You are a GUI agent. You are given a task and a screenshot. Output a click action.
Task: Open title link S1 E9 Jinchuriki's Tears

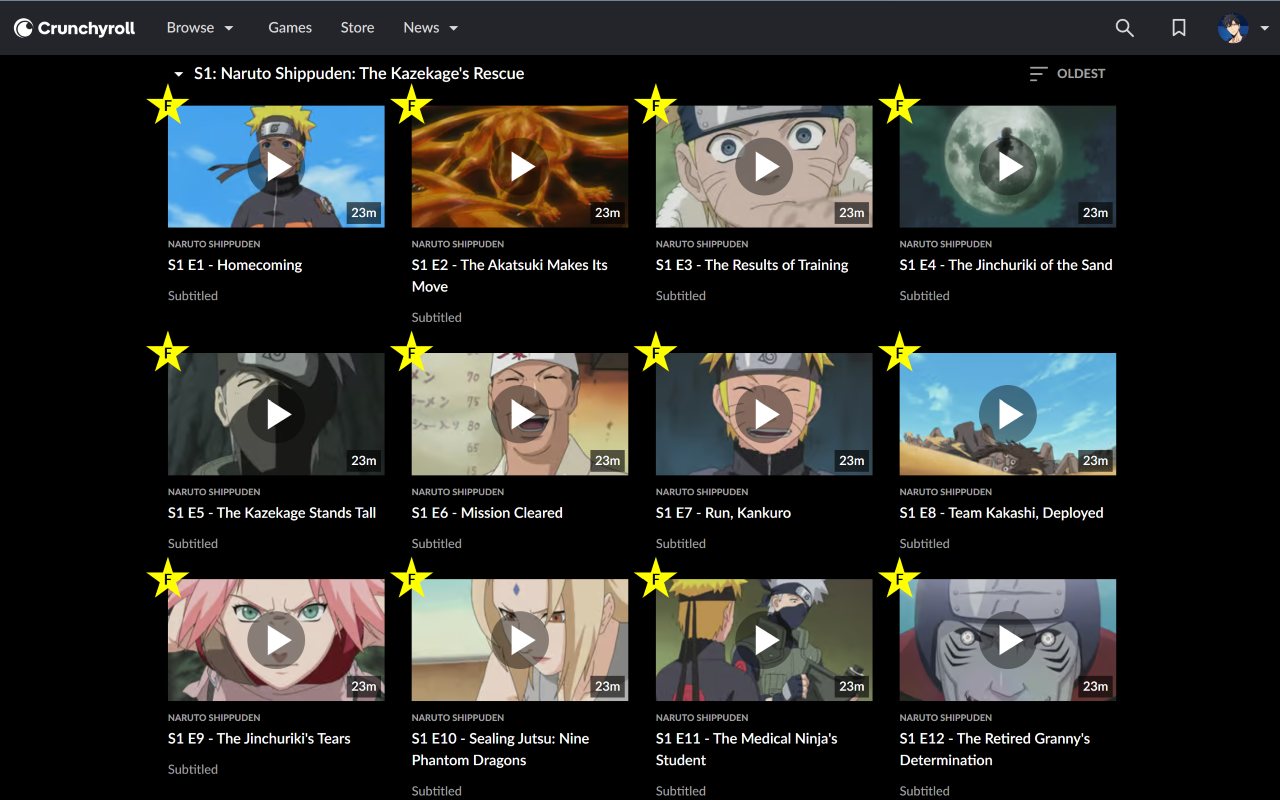pos(259,739)
